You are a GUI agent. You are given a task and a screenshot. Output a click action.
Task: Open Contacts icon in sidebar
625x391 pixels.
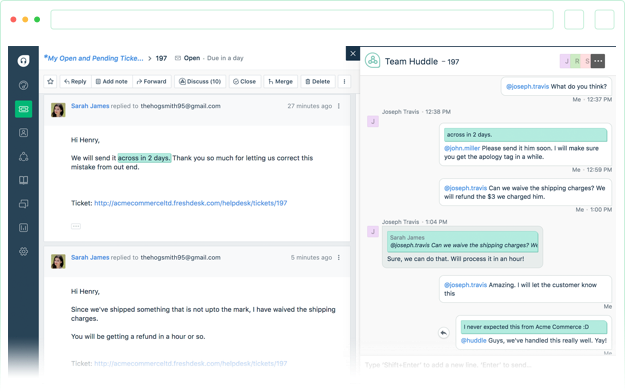tap(24, 133)
